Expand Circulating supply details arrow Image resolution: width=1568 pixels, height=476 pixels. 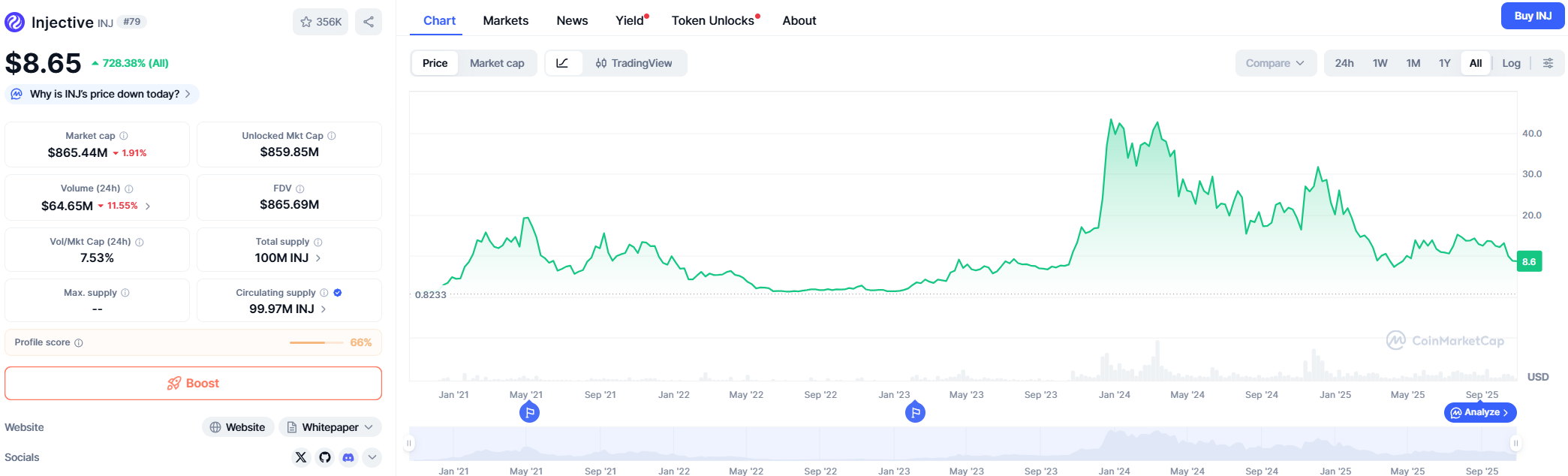[x=324, y=309]
